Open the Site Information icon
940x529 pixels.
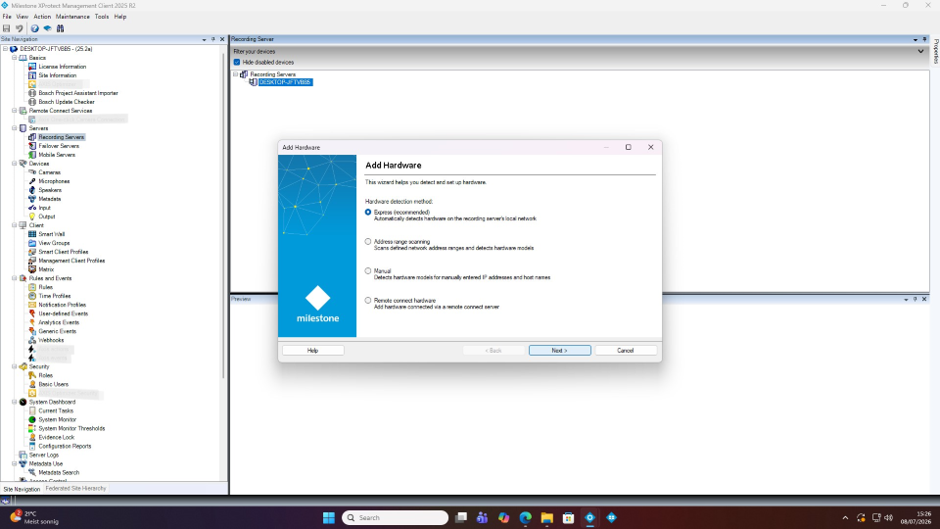(x=32, y=76)
